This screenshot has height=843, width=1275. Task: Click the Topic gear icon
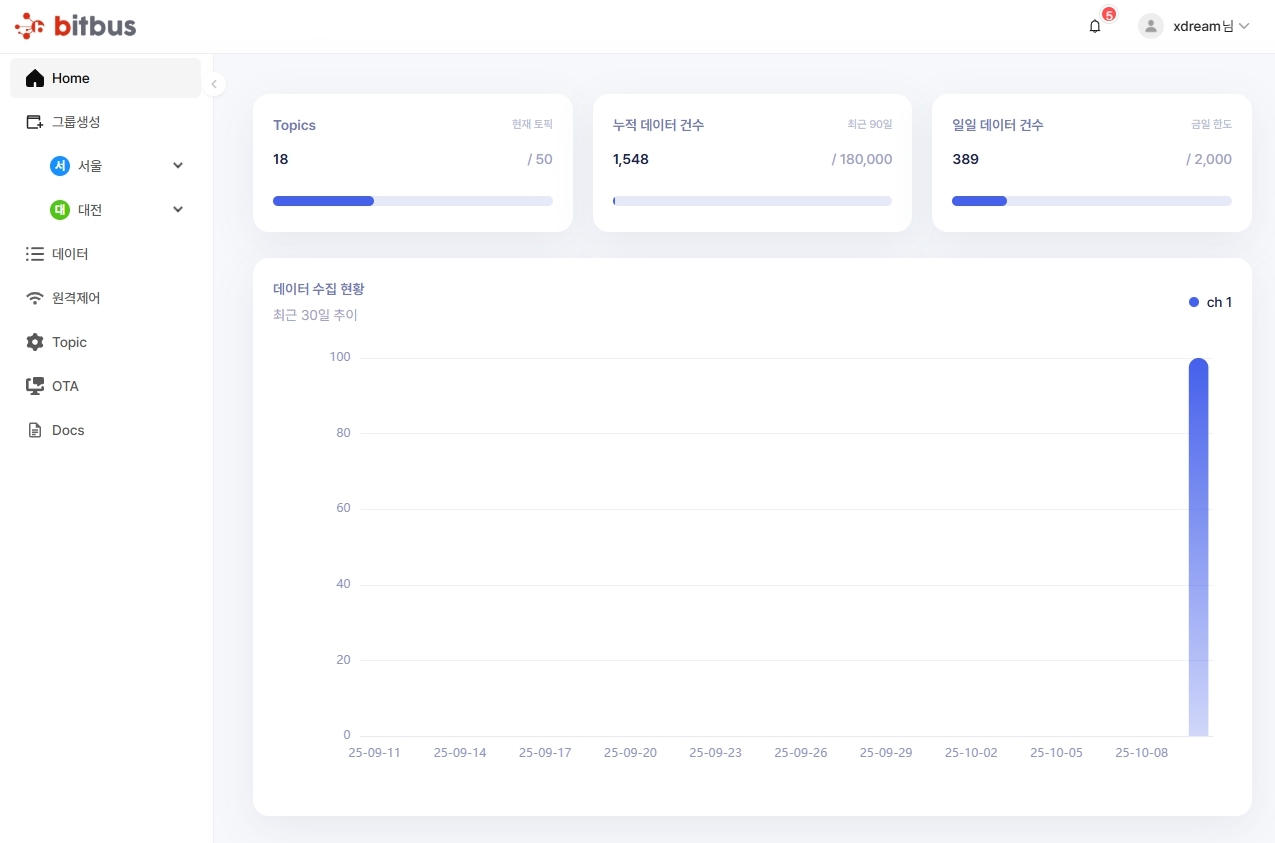pos(35,342)
